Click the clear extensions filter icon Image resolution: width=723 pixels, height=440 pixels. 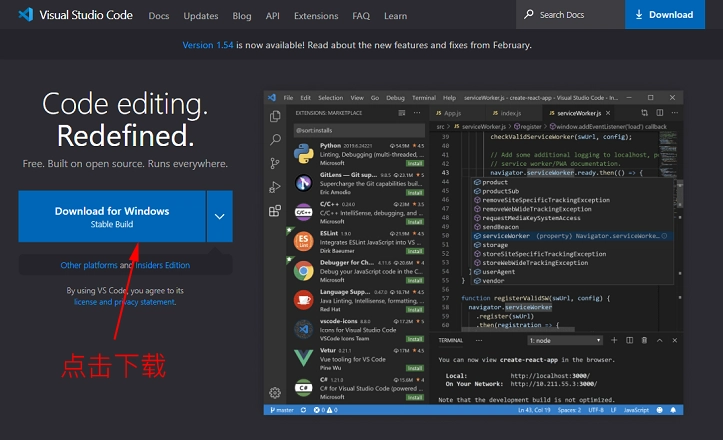[402, 113]
